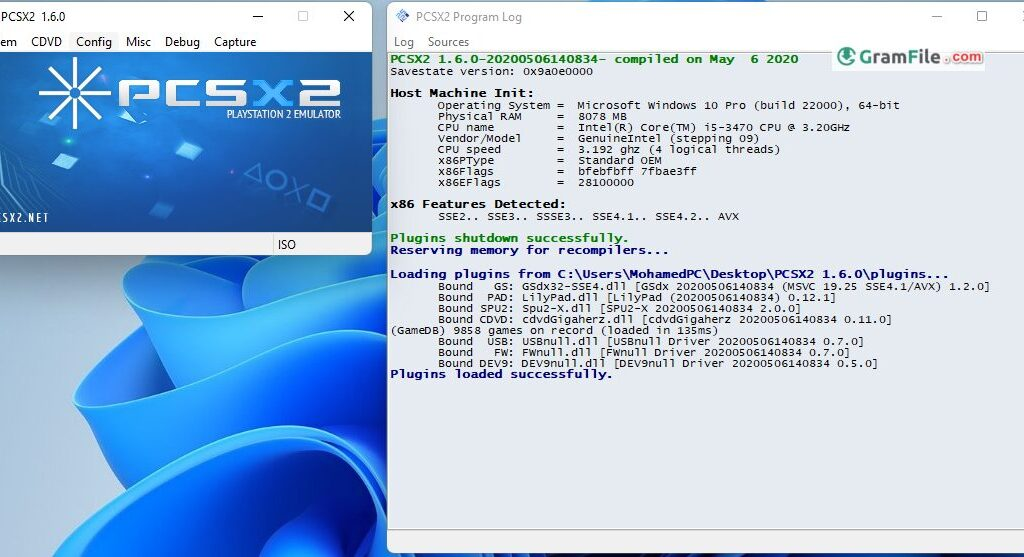Click the 'Bound USB: USBnull.dll' line
The height and width of the screenshot is (557, 1024).
click(x=650, y=342)
